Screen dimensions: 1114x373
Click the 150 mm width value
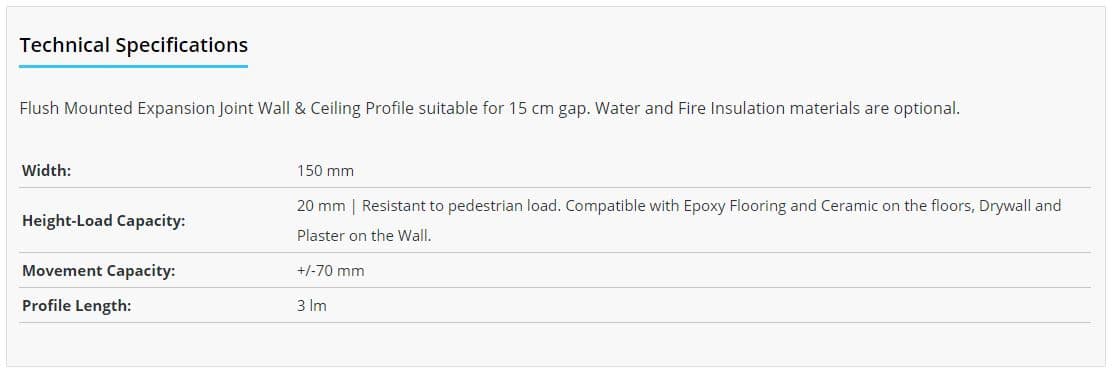[x=325, y=171]
